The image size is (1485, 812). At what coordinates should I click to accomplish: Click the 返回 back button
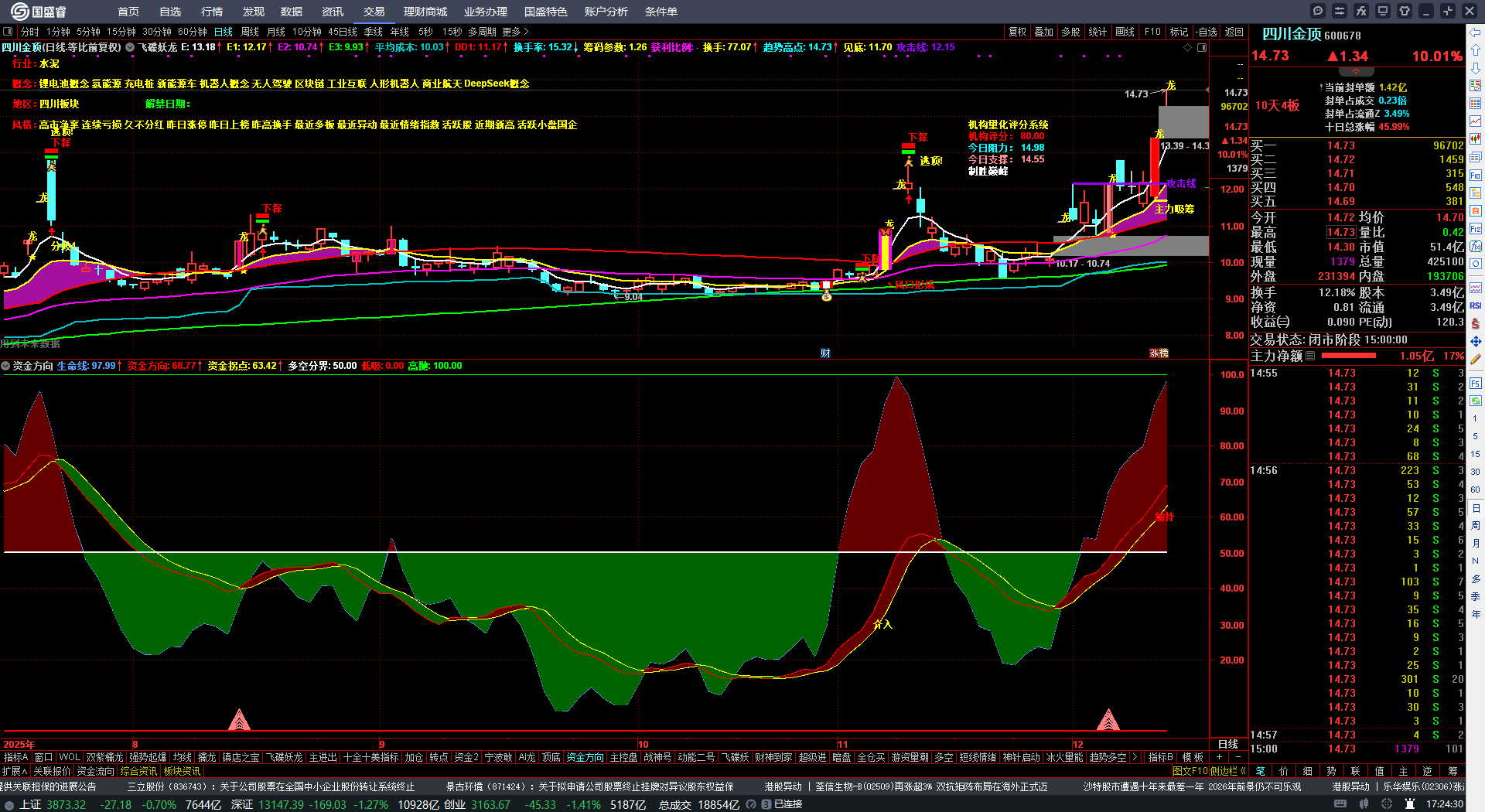1234,32
